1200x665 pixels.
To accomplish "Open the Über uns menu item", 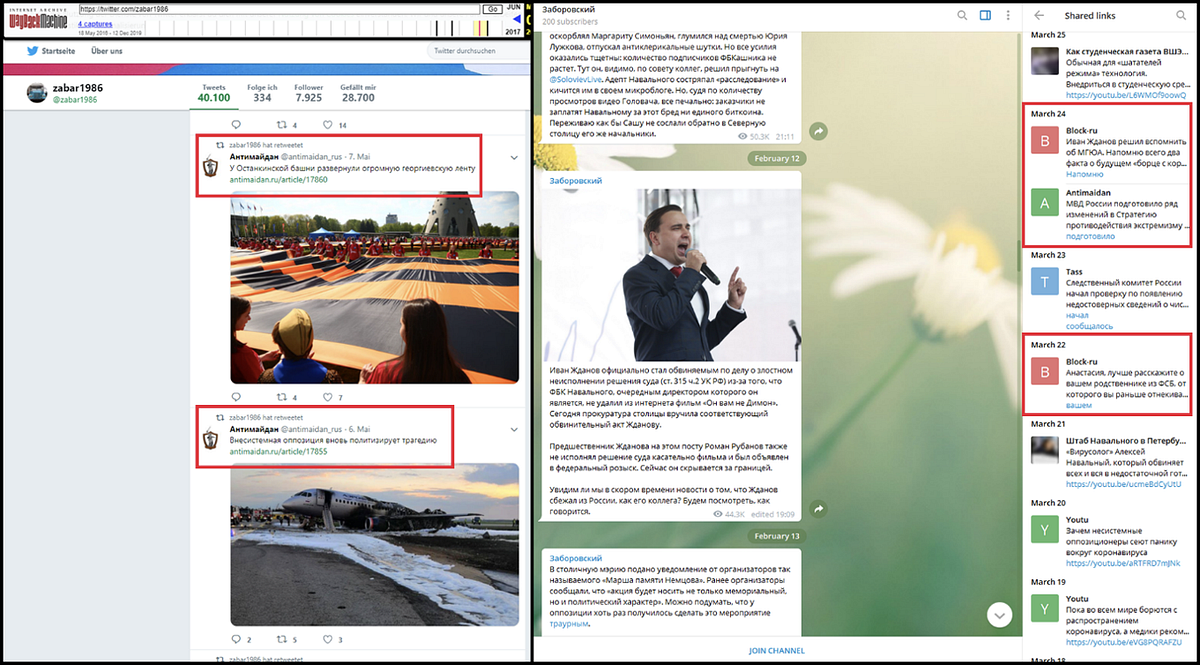I will click(x=107, y=50).
